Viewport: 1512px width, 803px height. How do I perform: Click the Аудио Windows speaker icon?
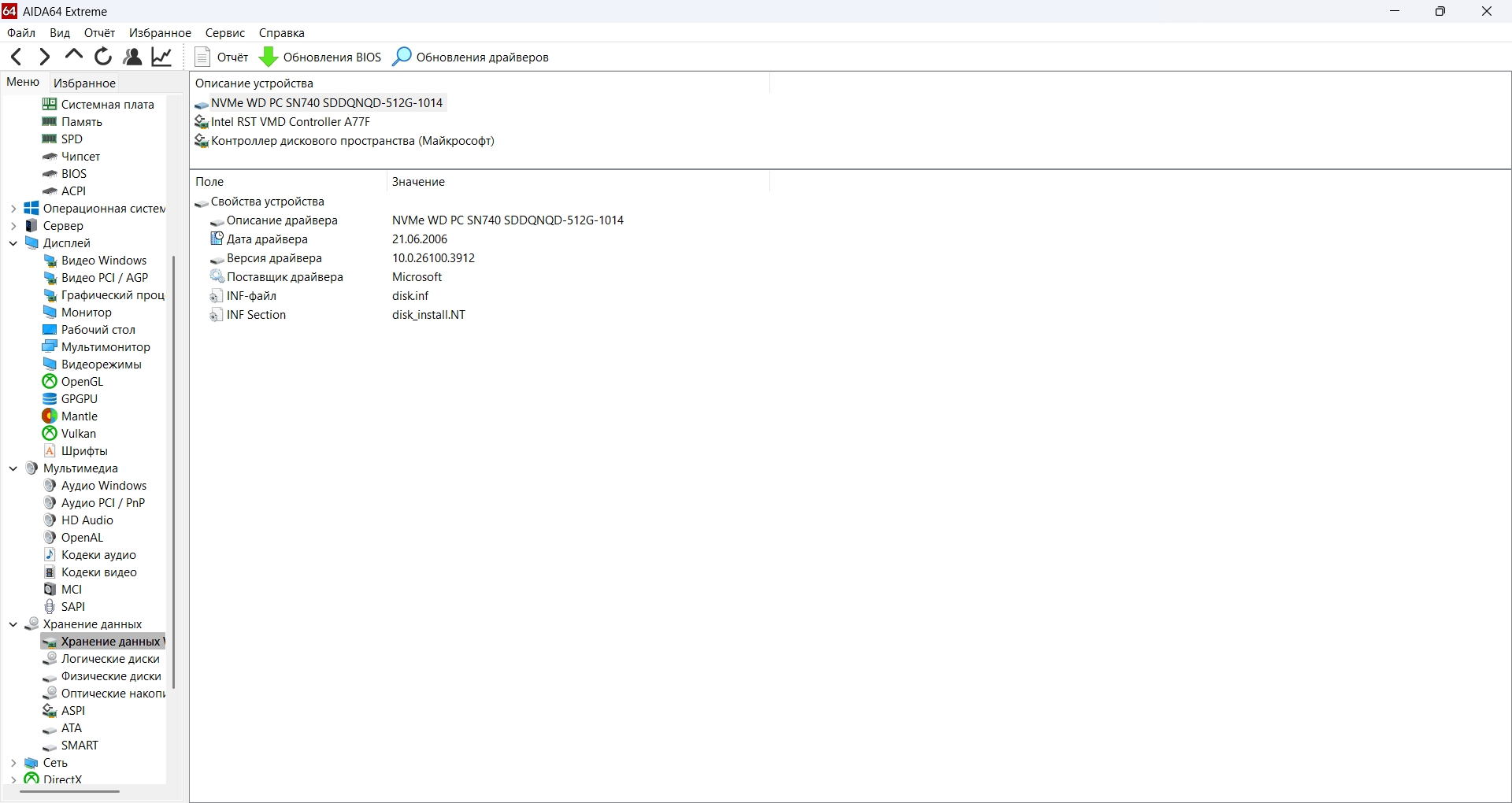(50, 486)
